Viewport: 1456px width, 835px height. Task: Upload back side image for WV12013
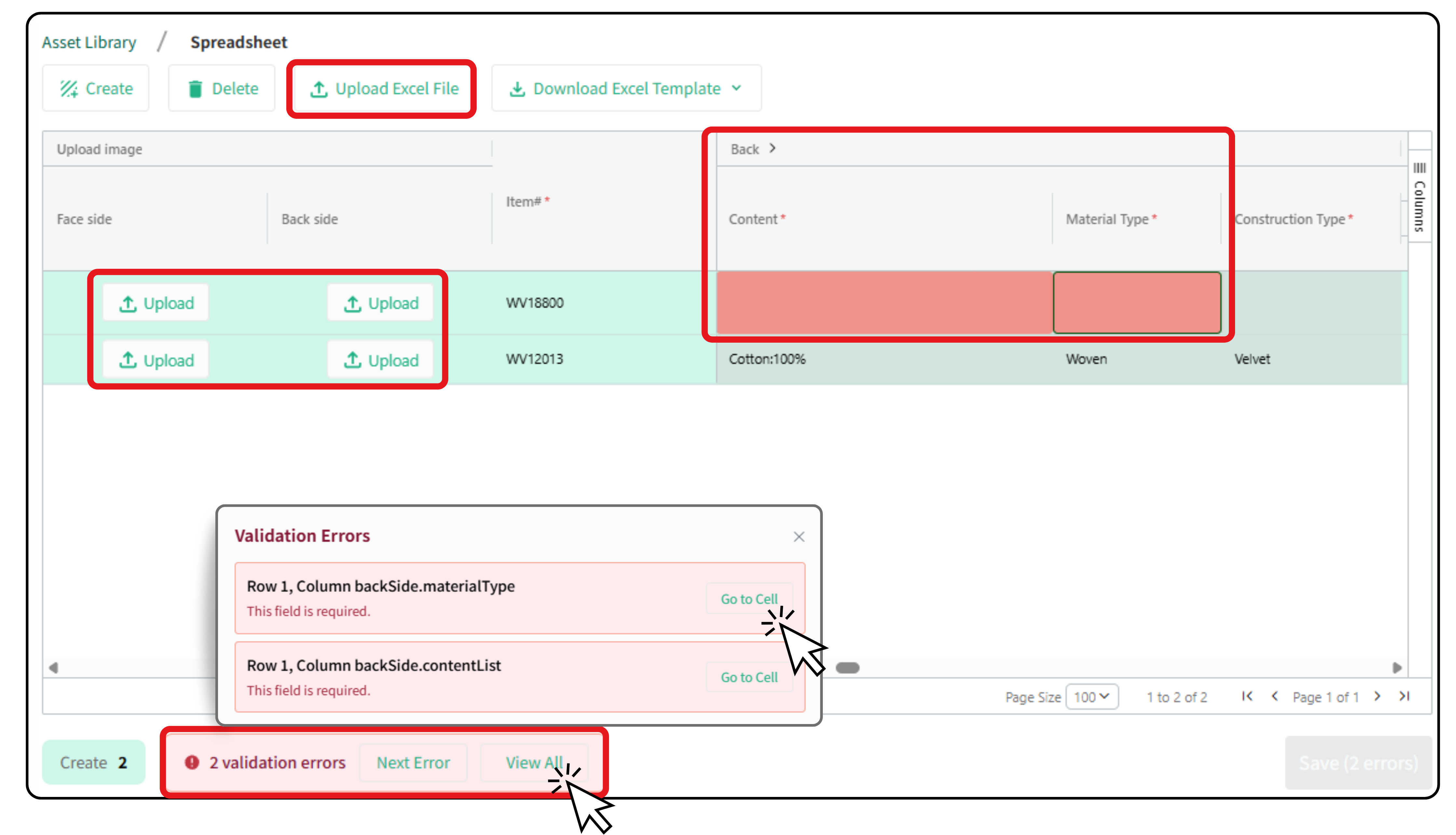click(380, 360)
